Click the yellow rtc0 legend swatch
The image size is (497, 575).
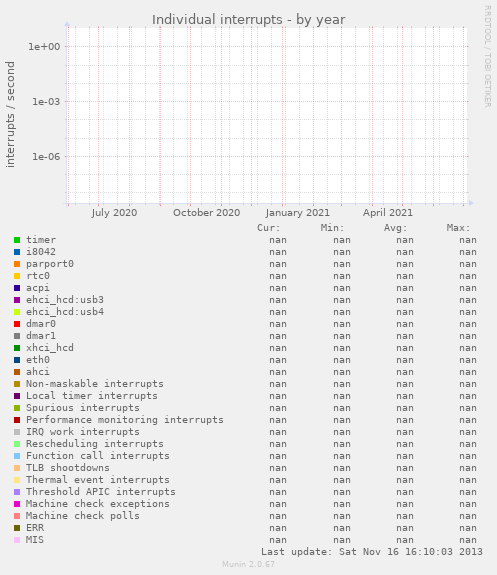tap(17, 276)
